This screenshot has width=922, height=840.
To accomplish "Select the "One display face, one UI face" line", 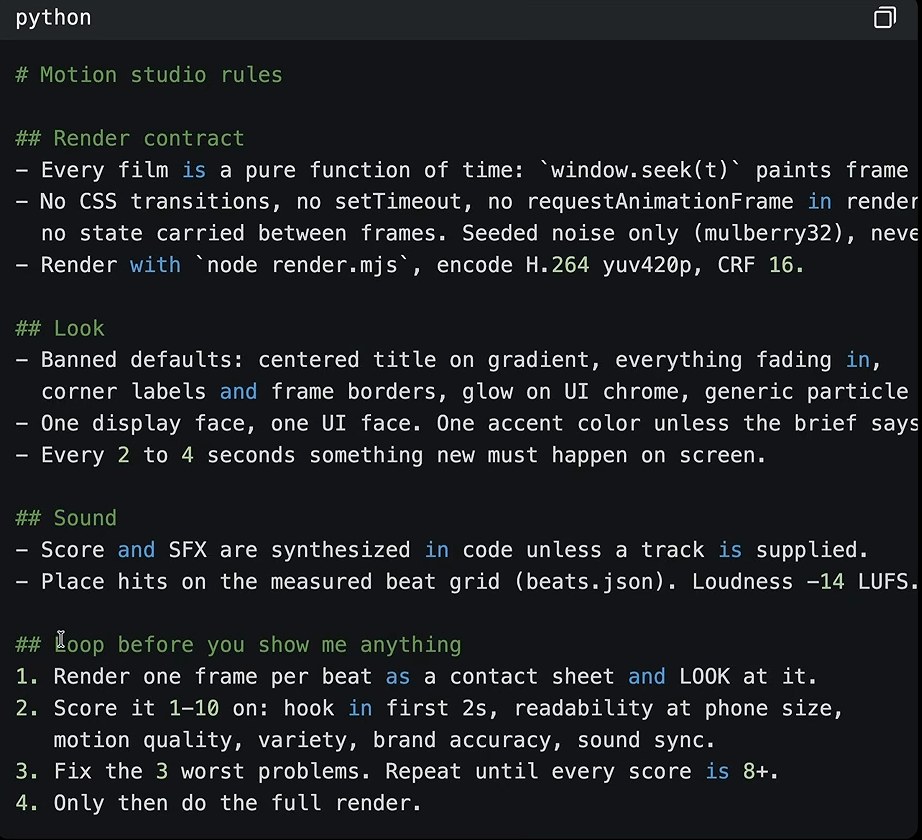I will pos(467,423).
